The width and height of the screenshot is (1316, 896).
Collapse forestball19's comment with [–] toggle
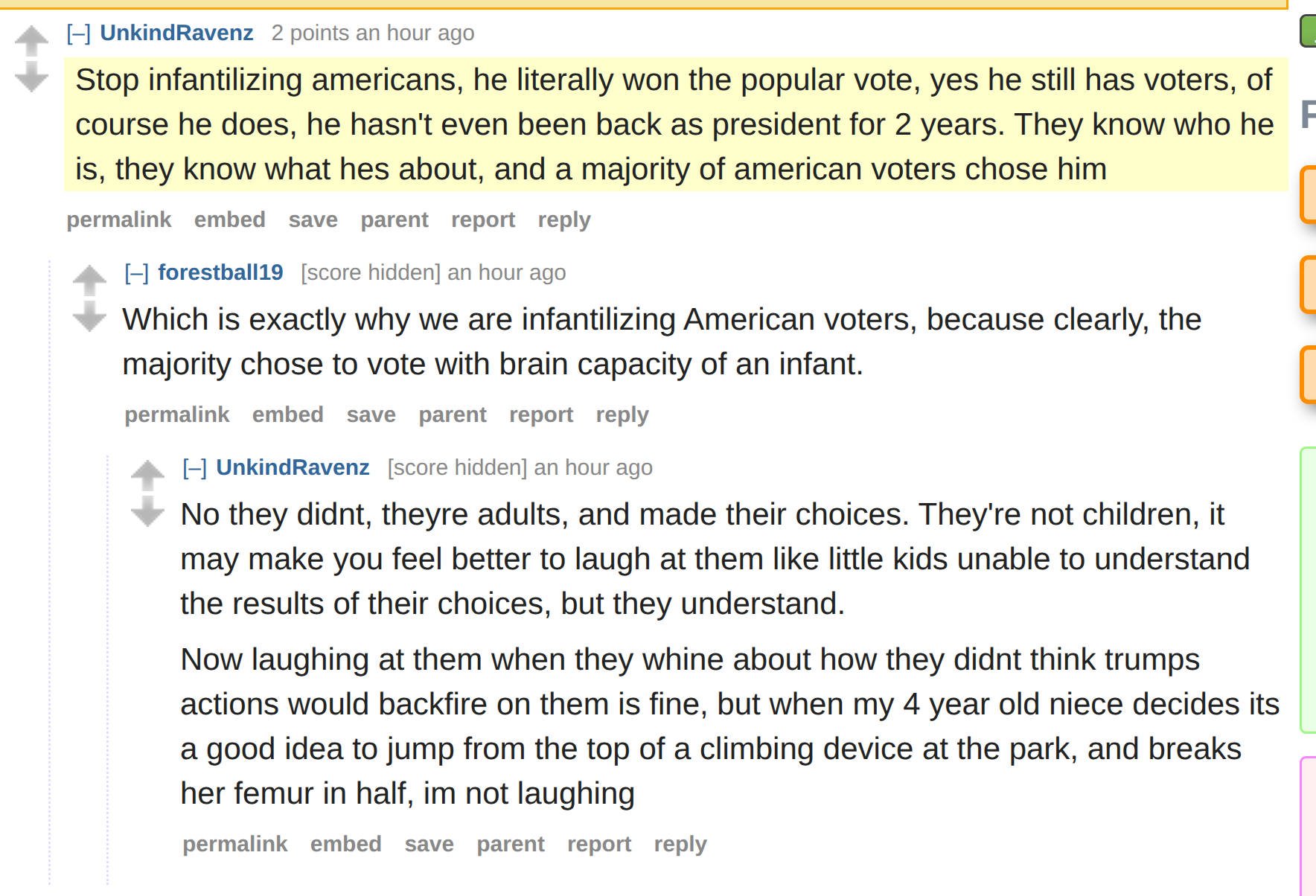(136, 273)
